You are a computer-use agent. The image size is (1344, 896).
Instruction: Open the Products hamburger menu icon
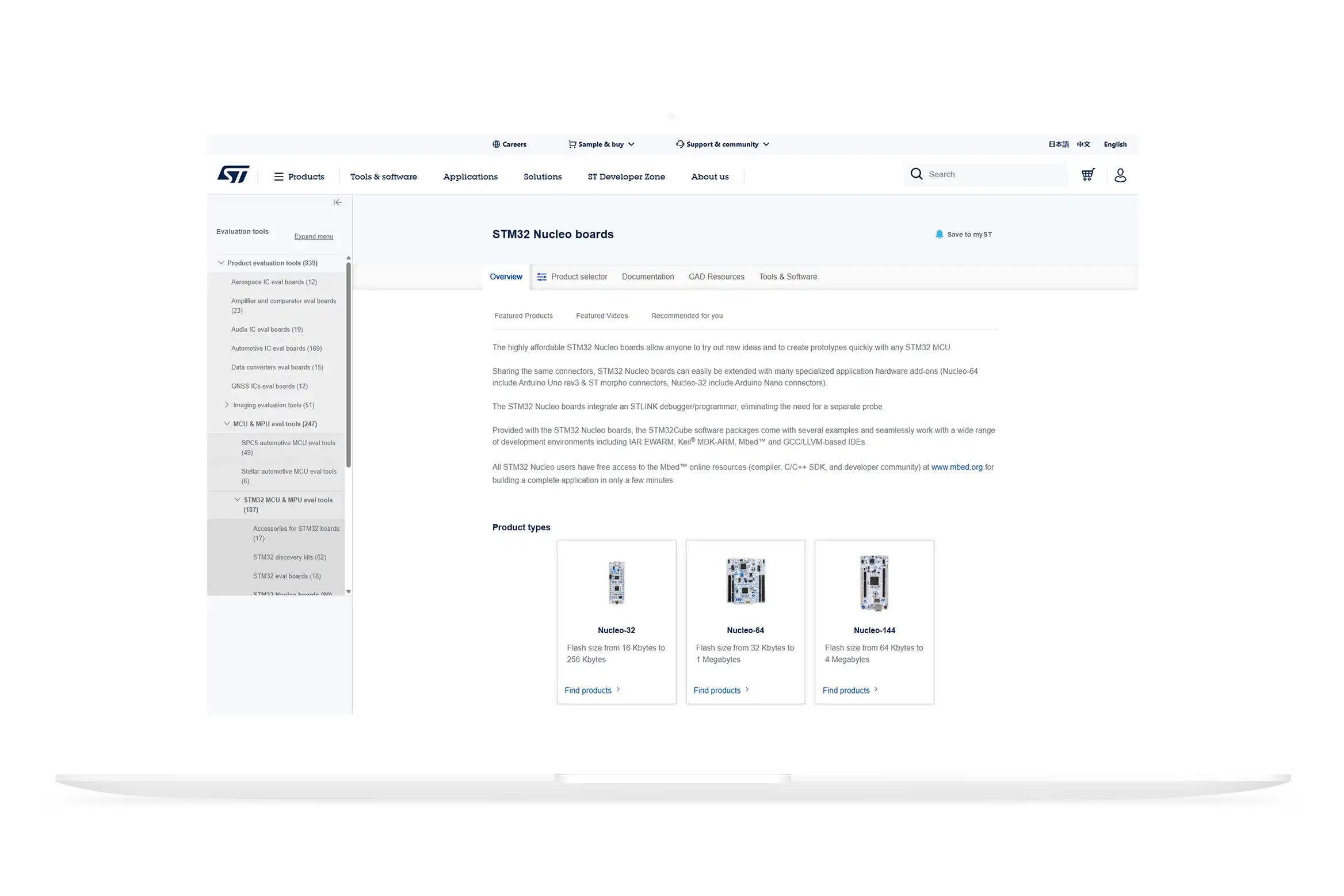coord(278,177)
